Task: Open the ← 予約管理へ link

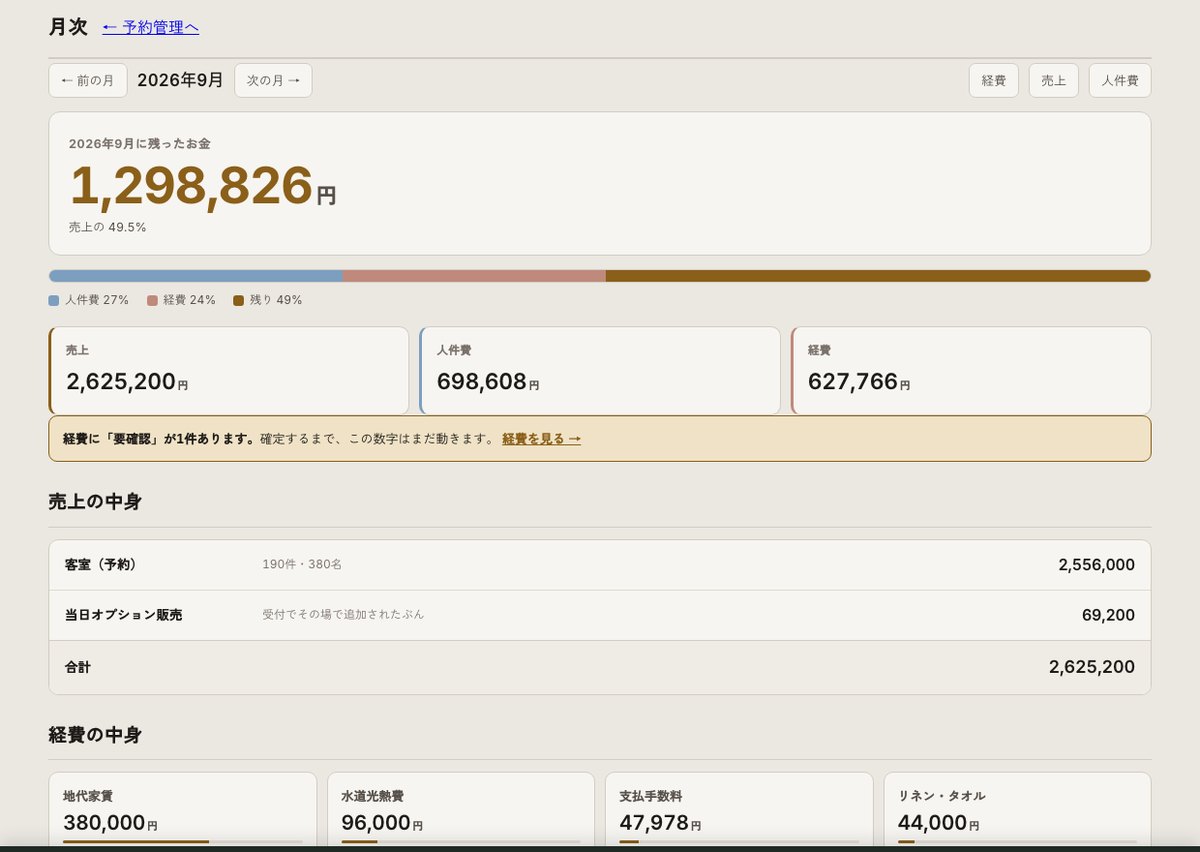Action: click(x=151, y=28)
